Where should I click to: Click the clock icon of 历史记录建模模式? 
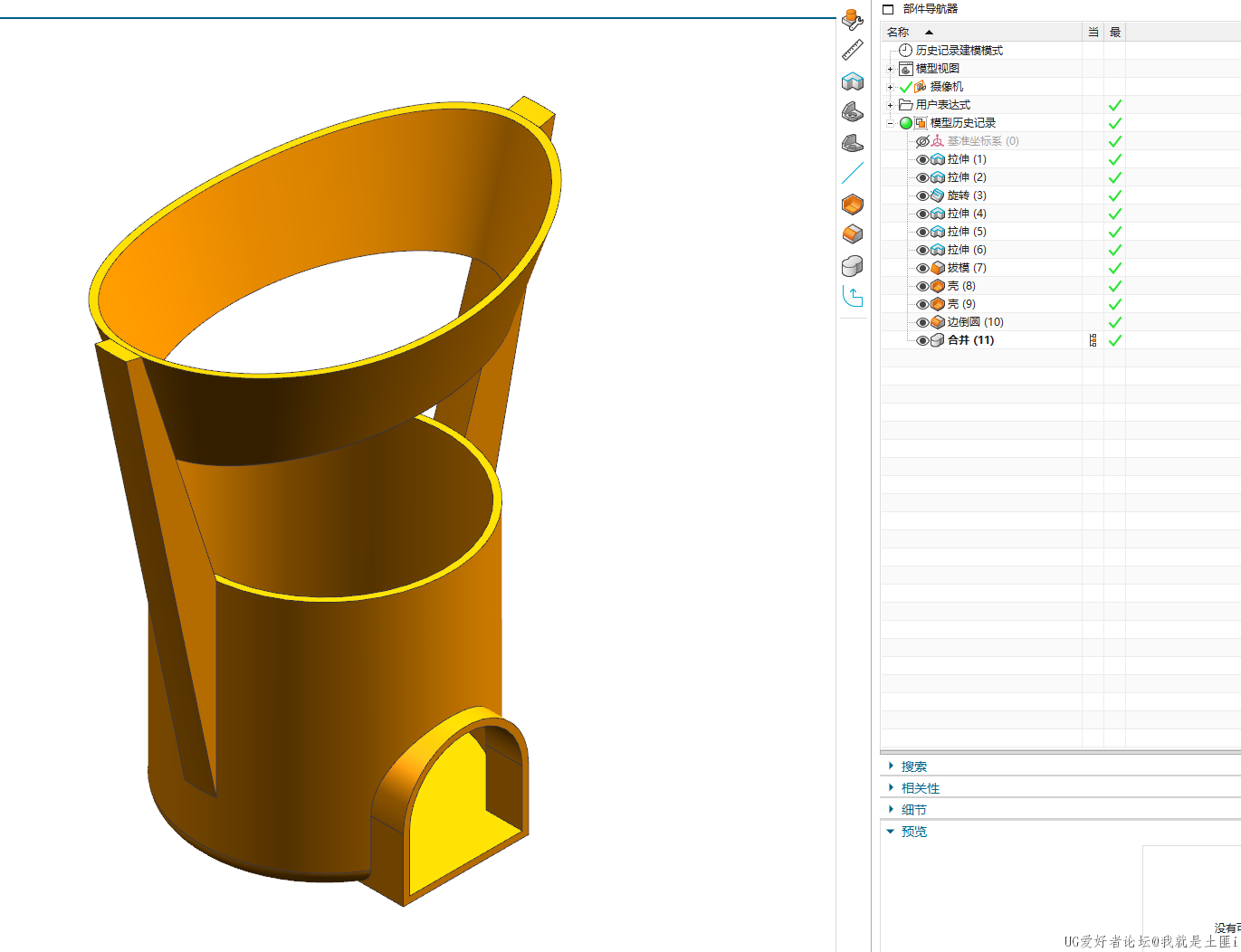(x=905, y=51)
